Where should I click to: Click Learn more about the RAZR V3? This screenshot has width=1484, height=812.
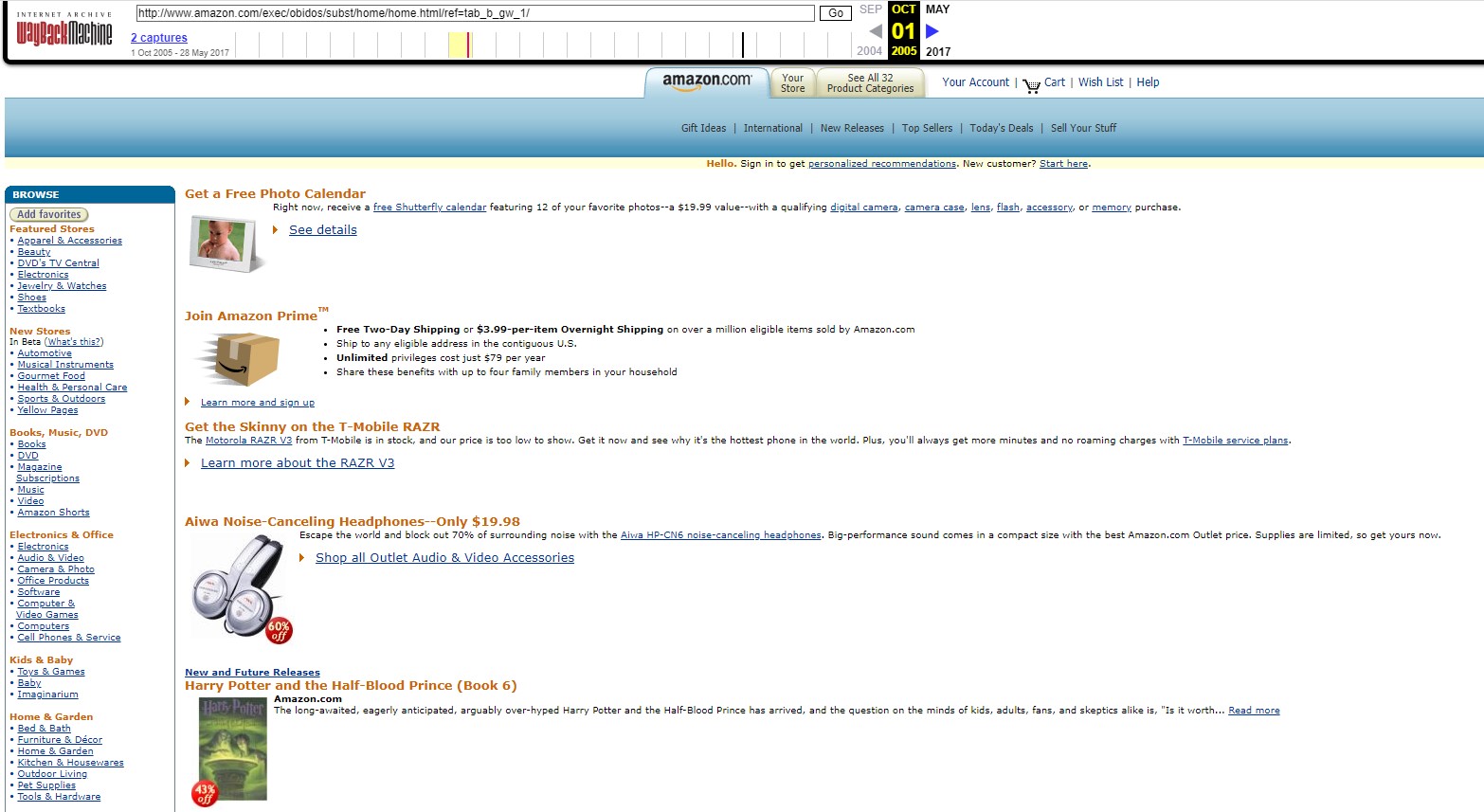298,463
